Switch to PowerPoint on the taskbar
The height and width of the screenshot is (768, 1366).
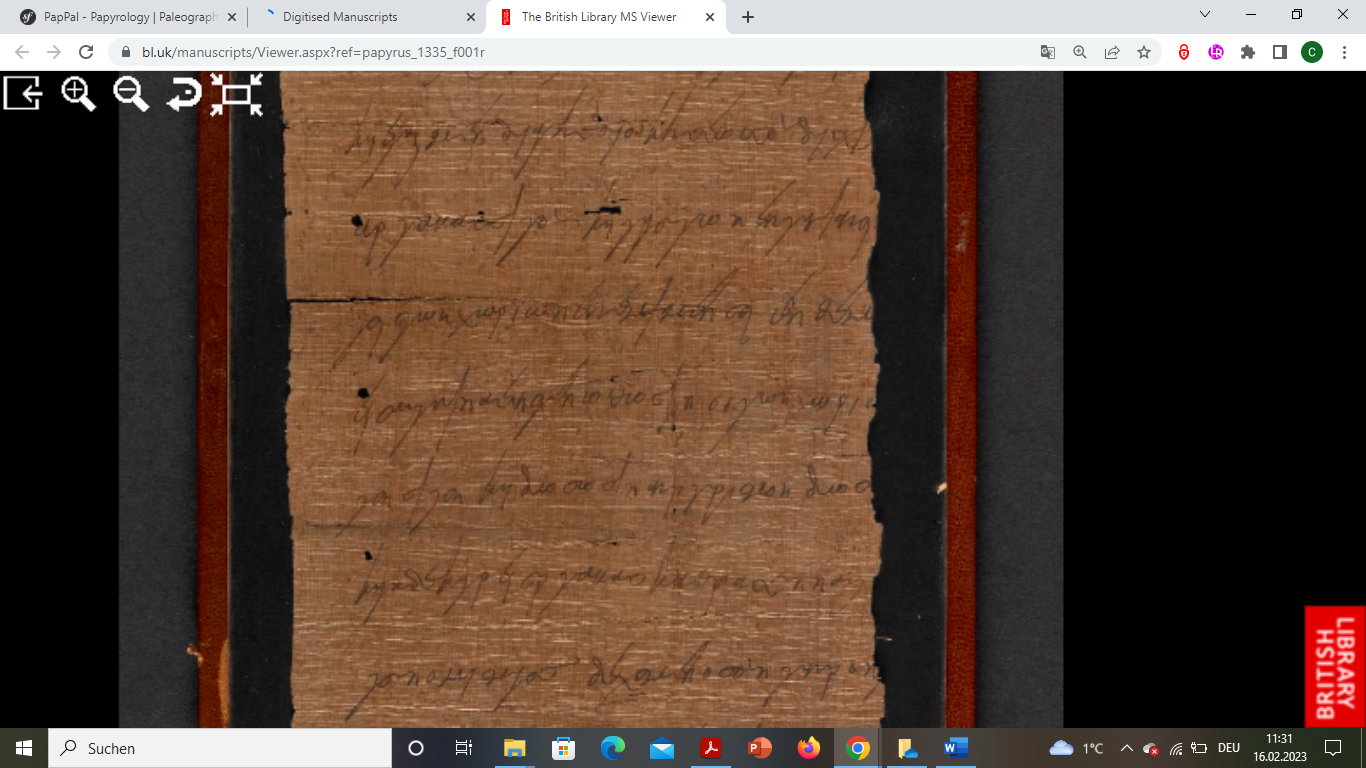click(x=759, y=748)
